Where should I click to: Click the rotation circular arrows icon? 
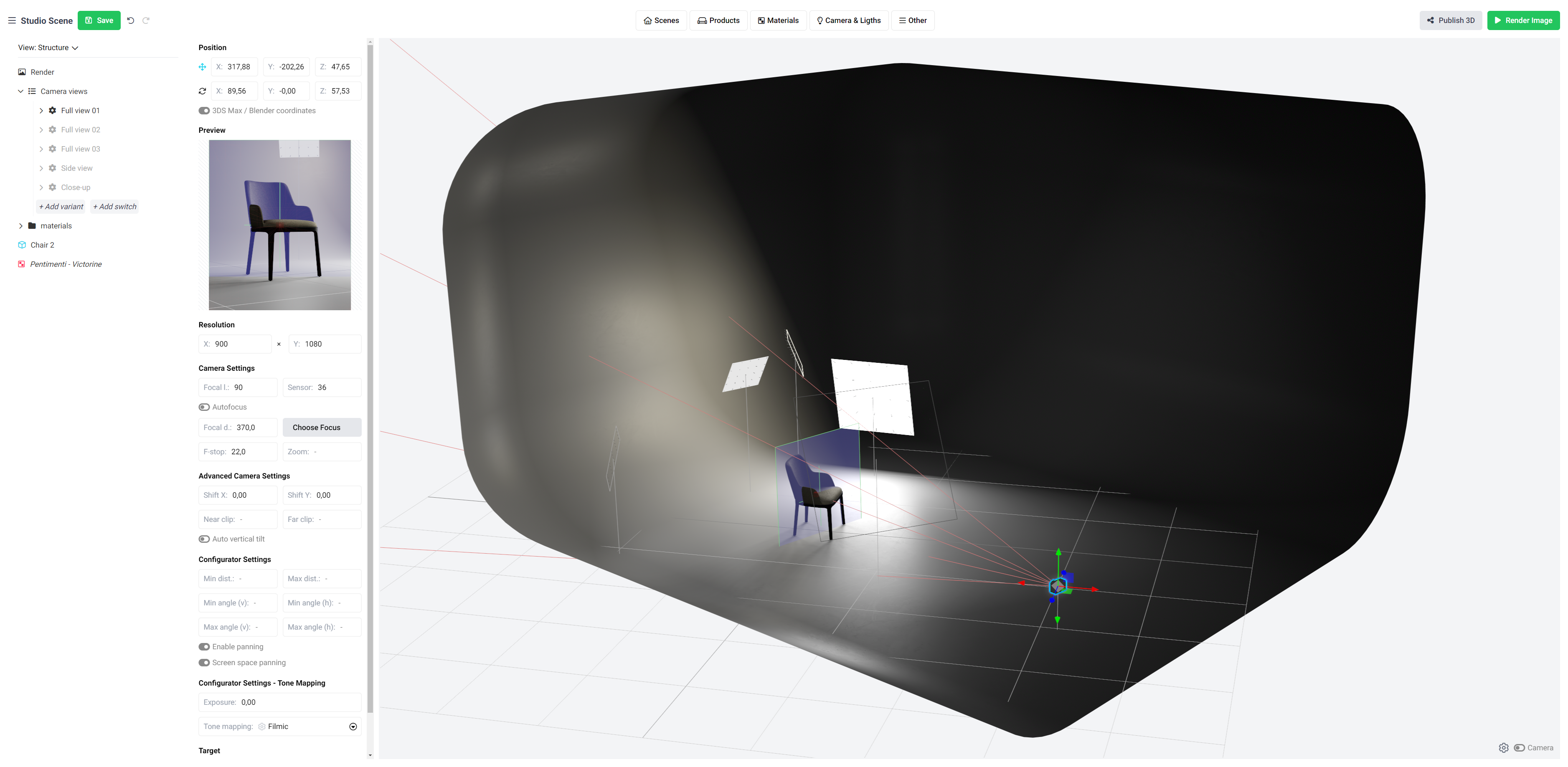coord(202,91)
